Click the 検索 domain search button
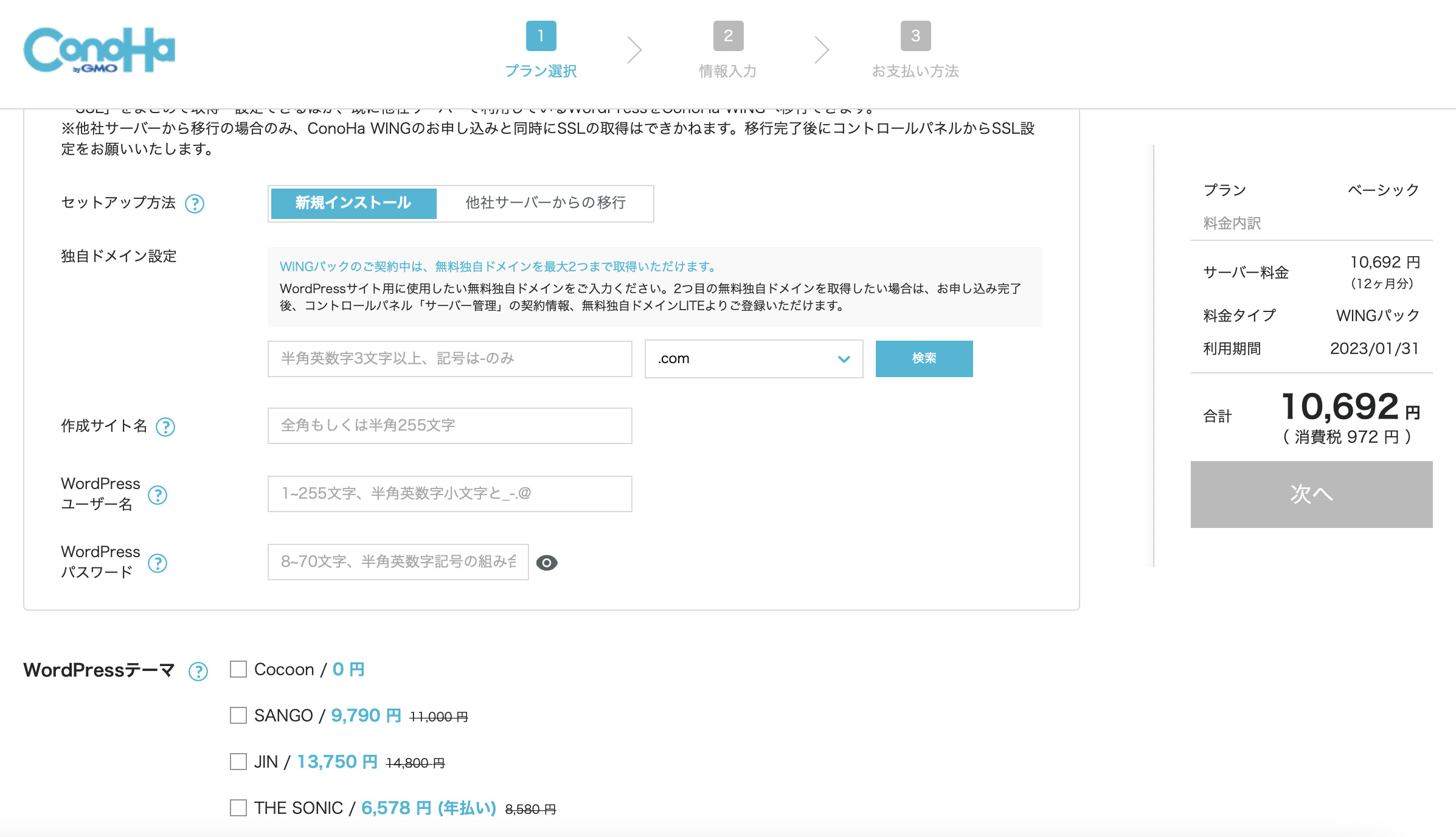 tap(924, 359)
